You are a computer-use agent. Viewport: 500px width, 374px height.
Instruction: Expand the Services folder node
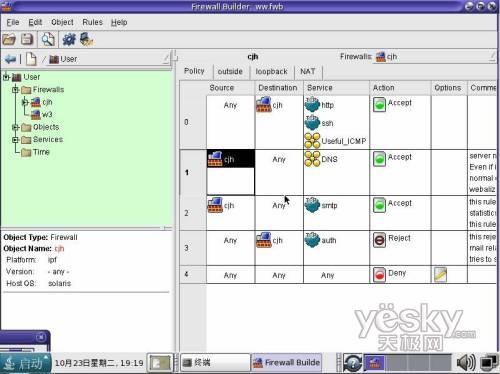(x=15, y=140)
